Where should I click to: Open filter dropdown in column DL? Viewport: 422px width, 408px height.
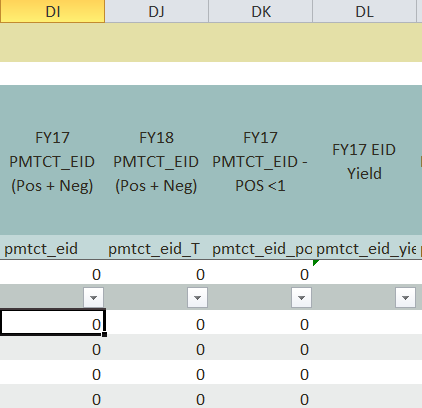click(x=406, y=297)
